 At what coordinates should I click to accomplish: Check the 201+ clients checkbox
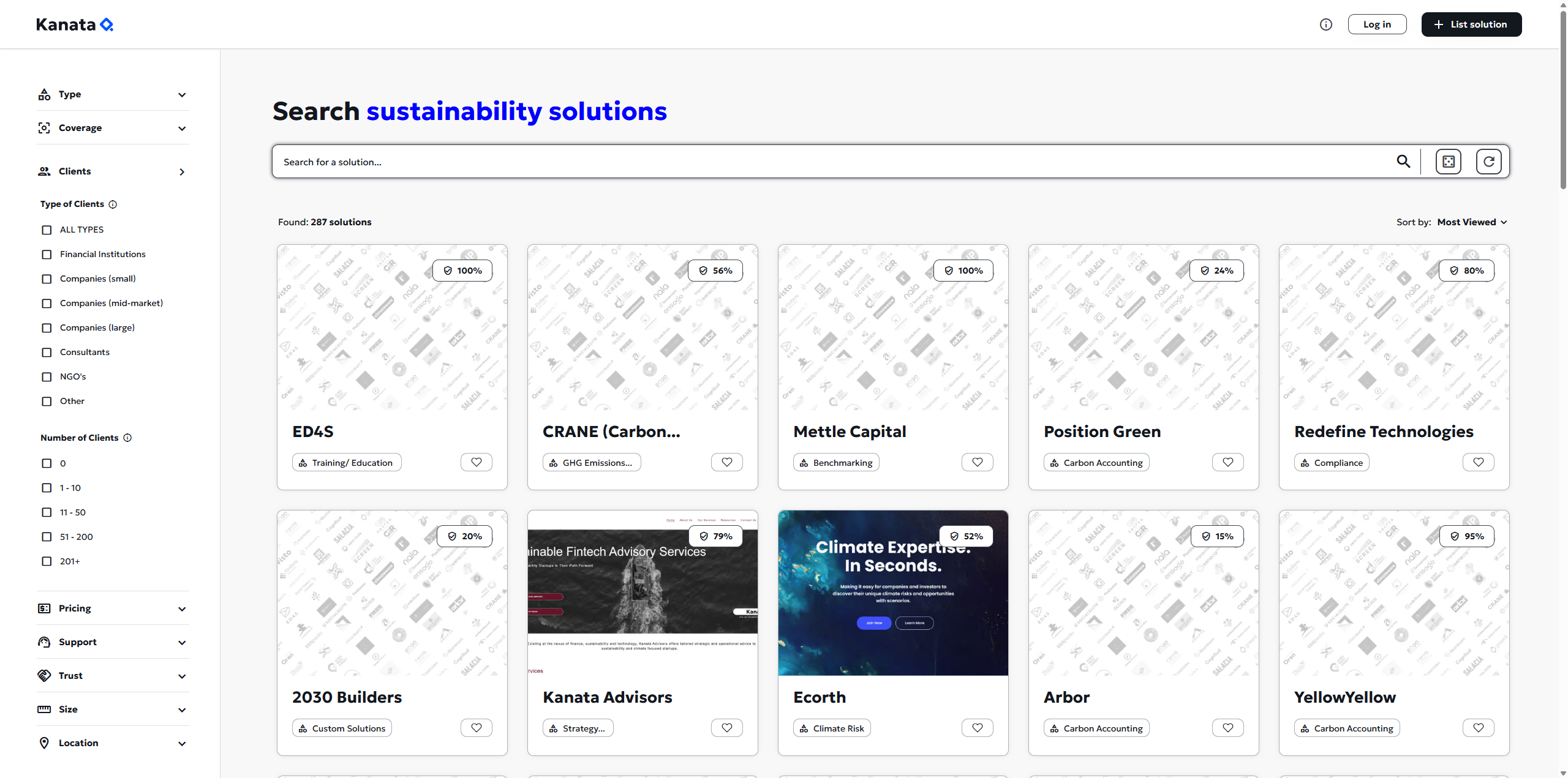coord(47,561)
